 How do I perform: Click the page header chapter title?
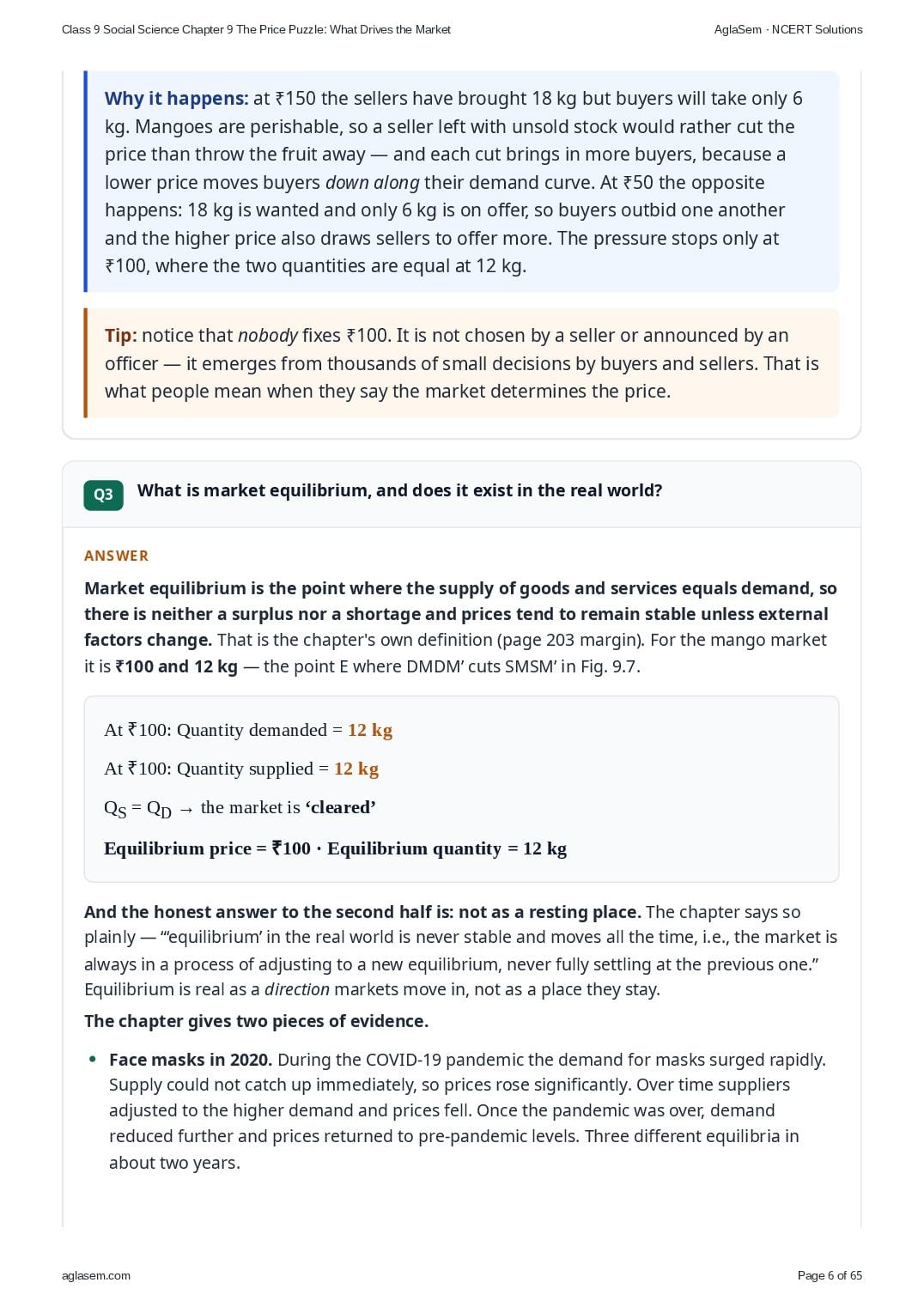tap(256, 29)
